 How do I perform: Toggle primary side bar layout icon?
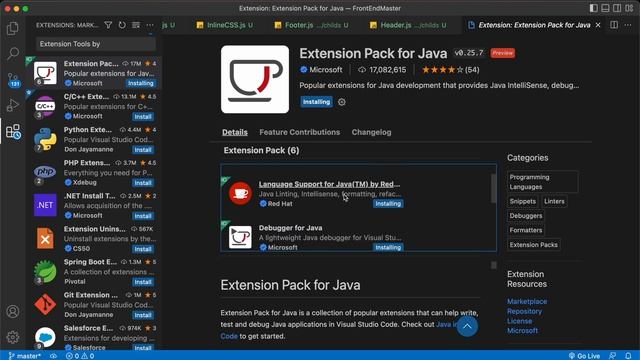(593, 8)
